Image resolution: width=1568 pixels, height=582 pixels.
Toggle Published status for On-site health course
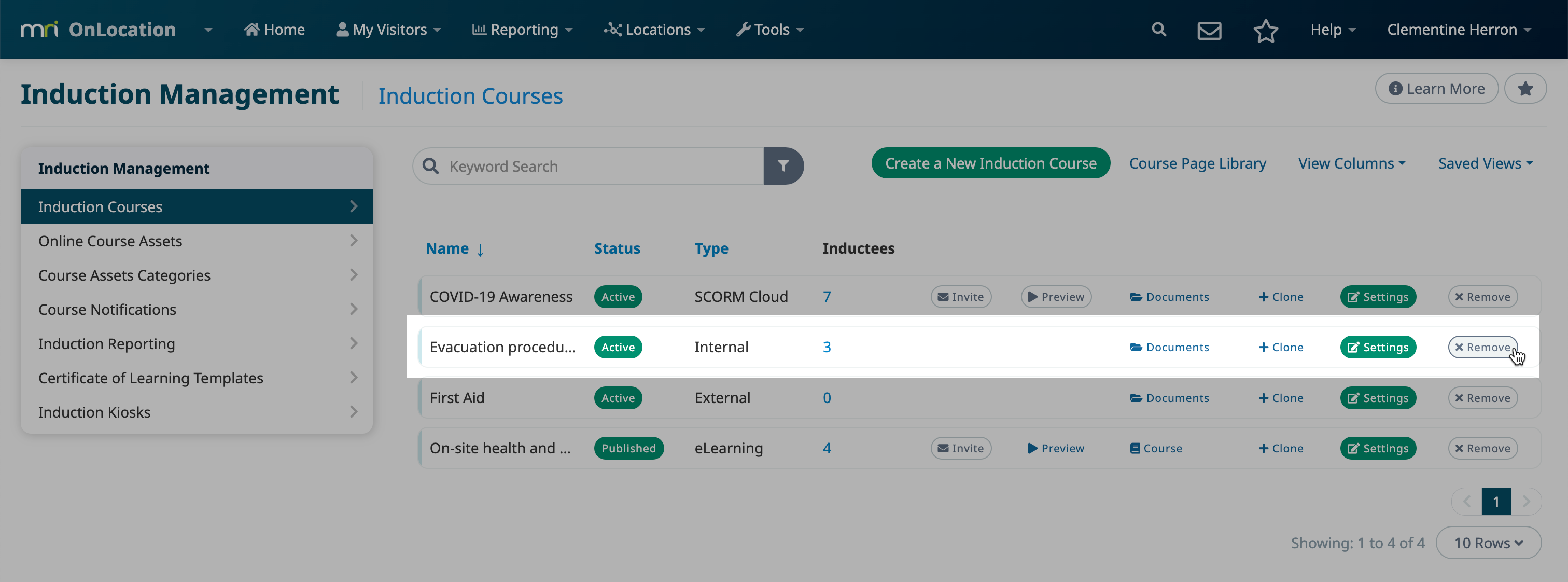[627, 448]
